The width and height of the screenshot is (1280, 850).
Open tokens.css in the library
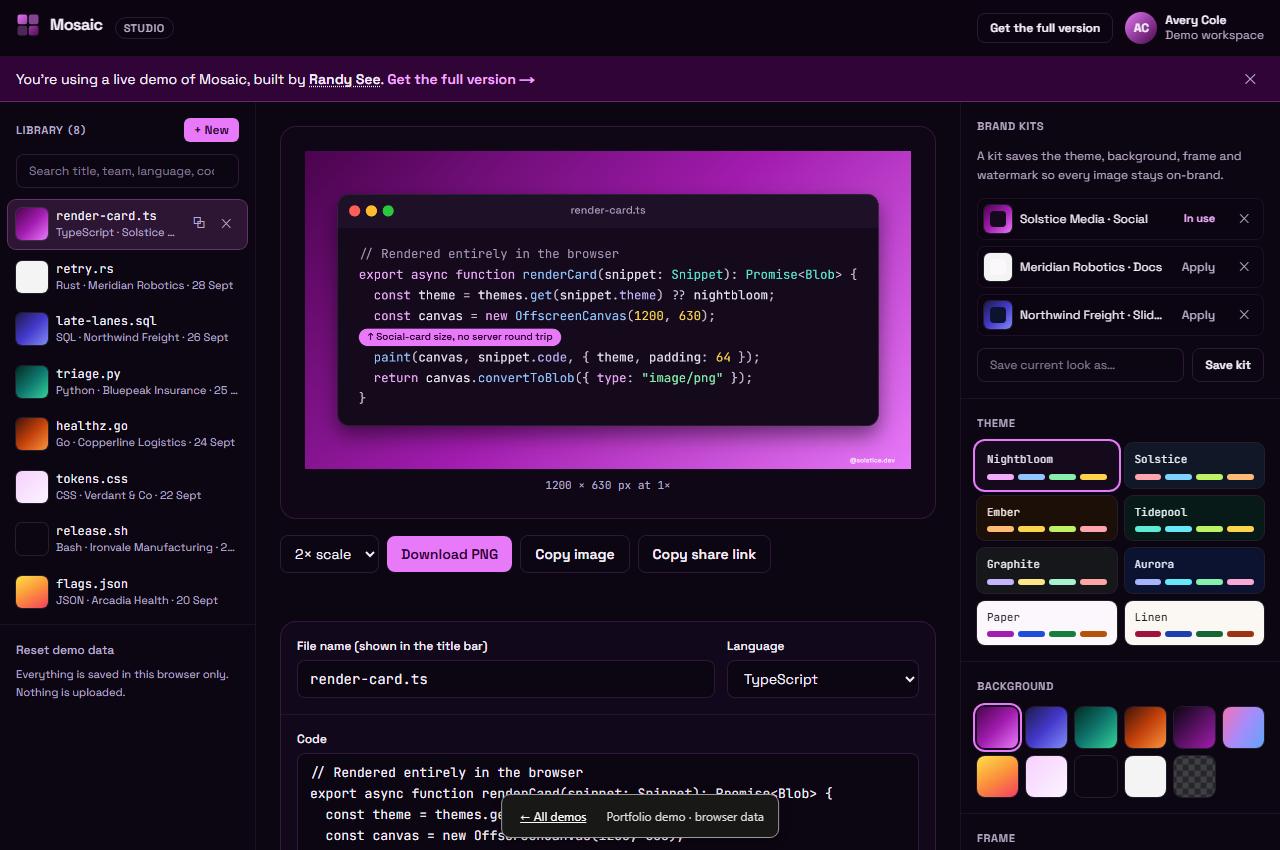click(127, 487)
